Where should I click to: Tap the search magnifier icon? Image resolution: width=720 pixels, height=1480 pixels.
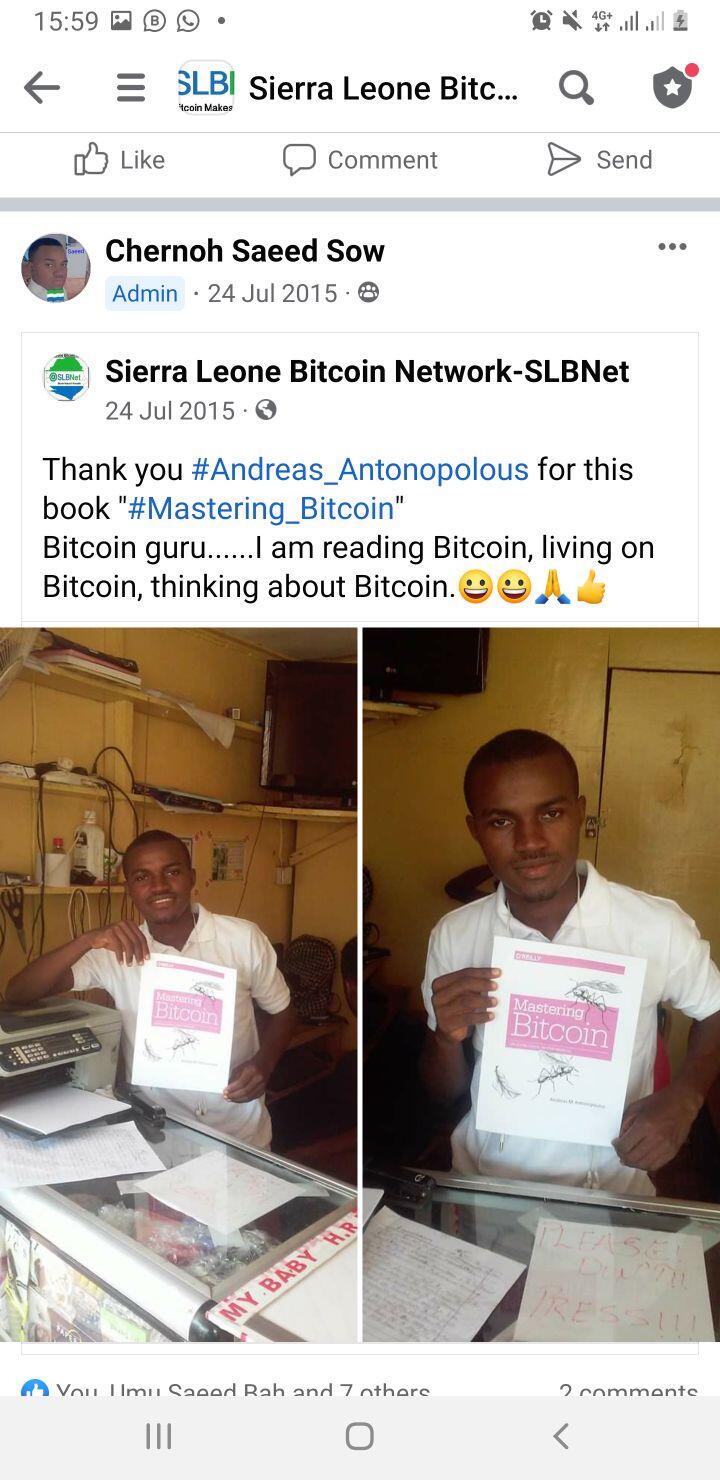pos(576,88)
